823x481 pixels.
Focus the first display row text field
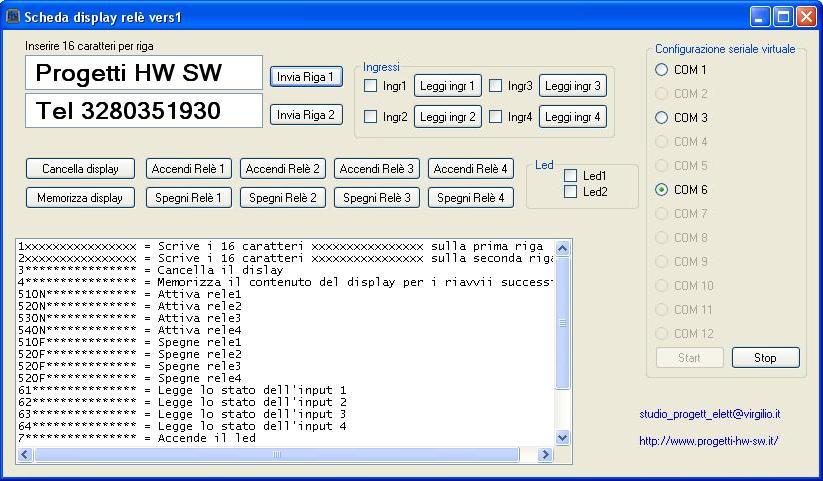click(144, 72)
